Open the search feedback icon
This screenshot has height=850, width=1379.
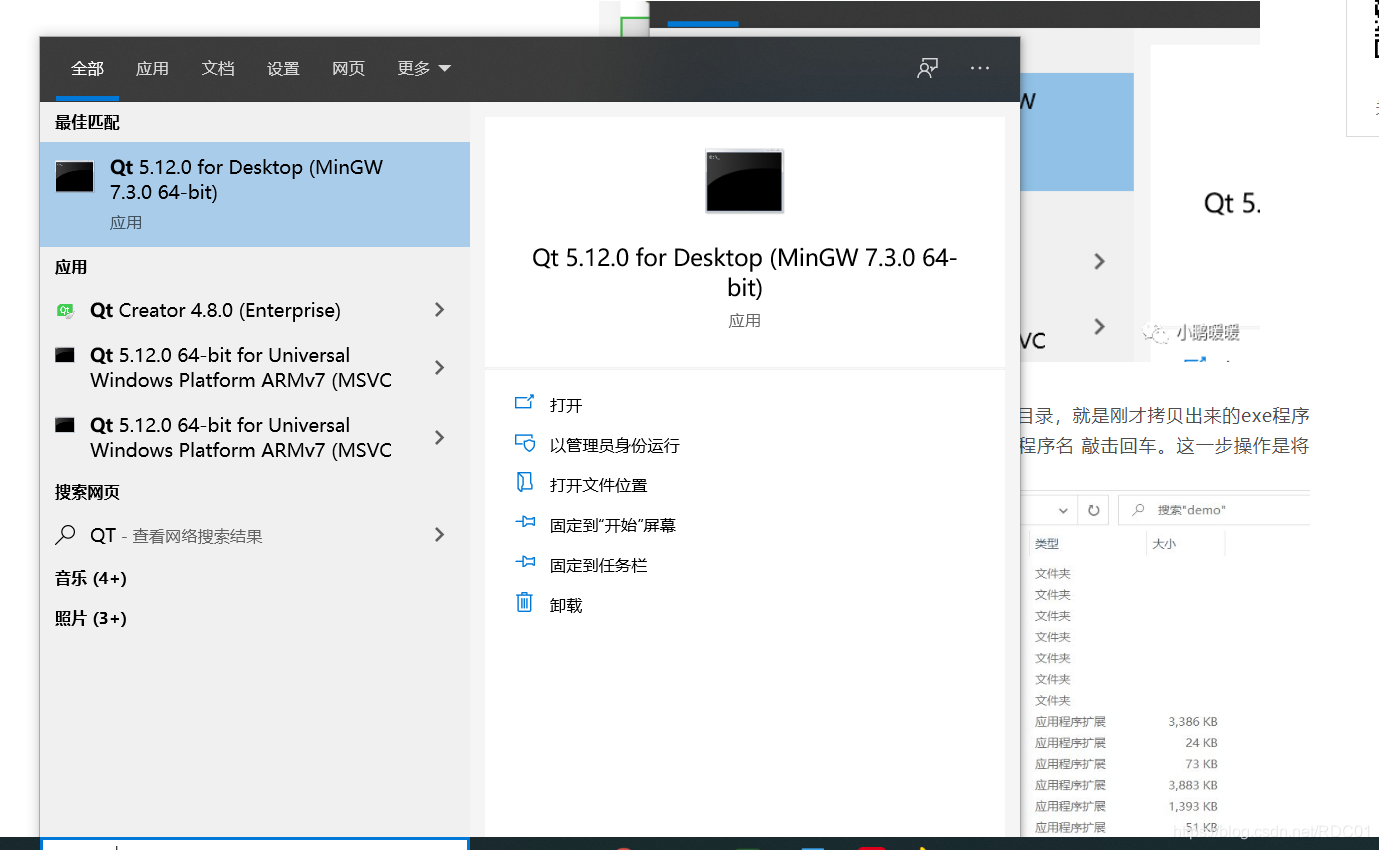click(x=927, y=68)
